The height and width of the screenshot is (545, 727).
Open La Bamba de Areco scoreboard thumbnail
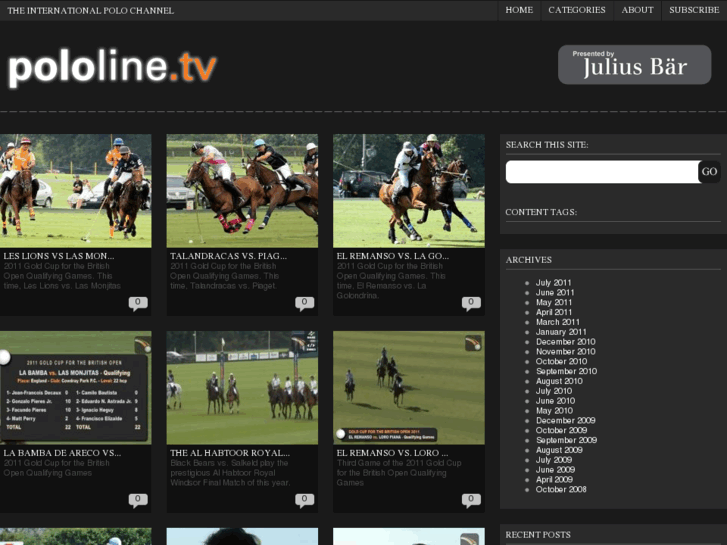76,388
